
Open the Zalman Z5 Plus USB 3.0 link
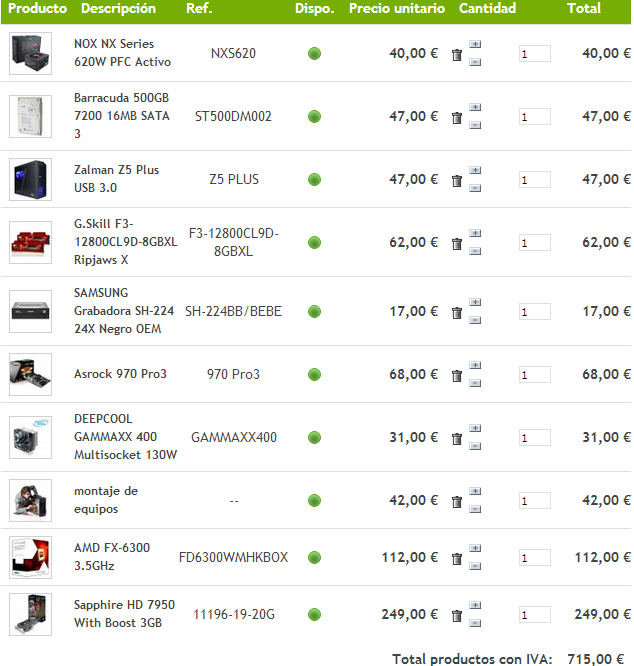point(116,179)
